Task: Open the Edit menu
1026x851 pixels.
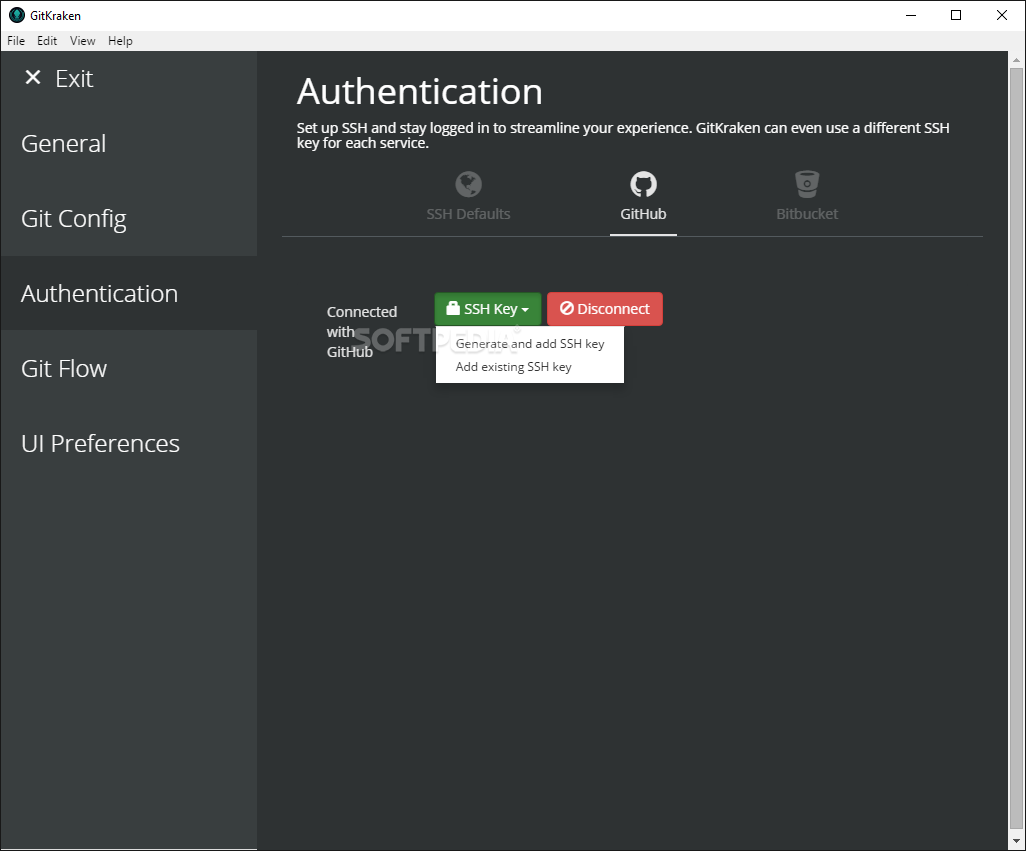Action: (x=47, y=41)
